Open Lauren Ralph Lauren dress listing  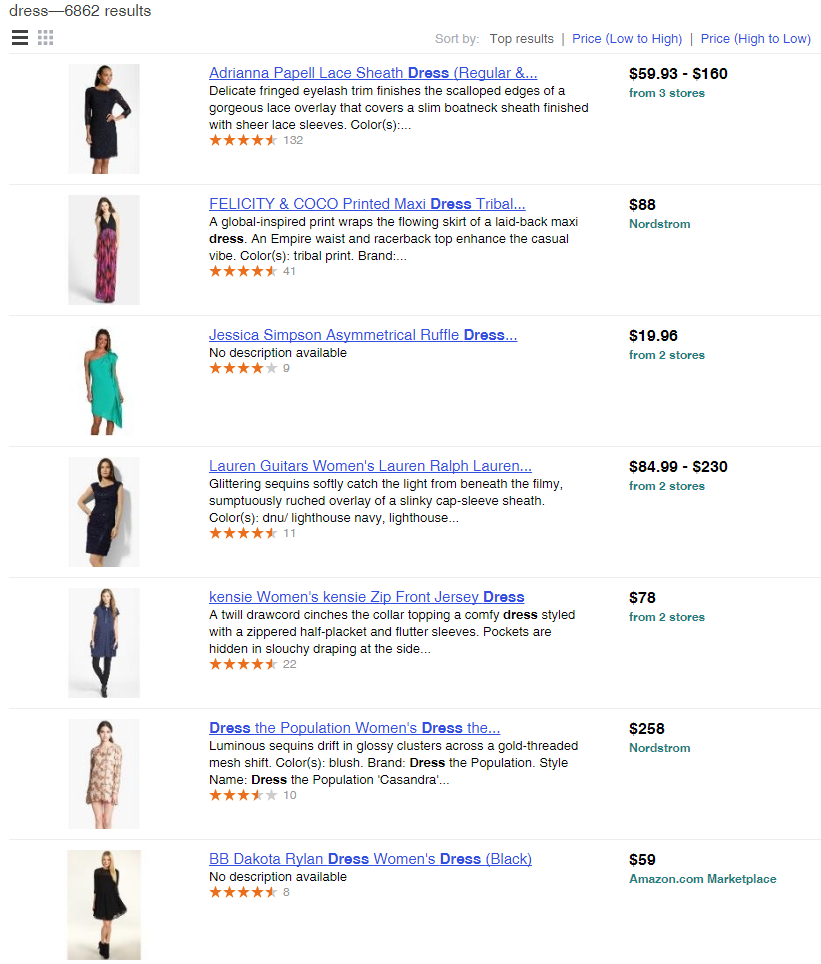point(370,466)
